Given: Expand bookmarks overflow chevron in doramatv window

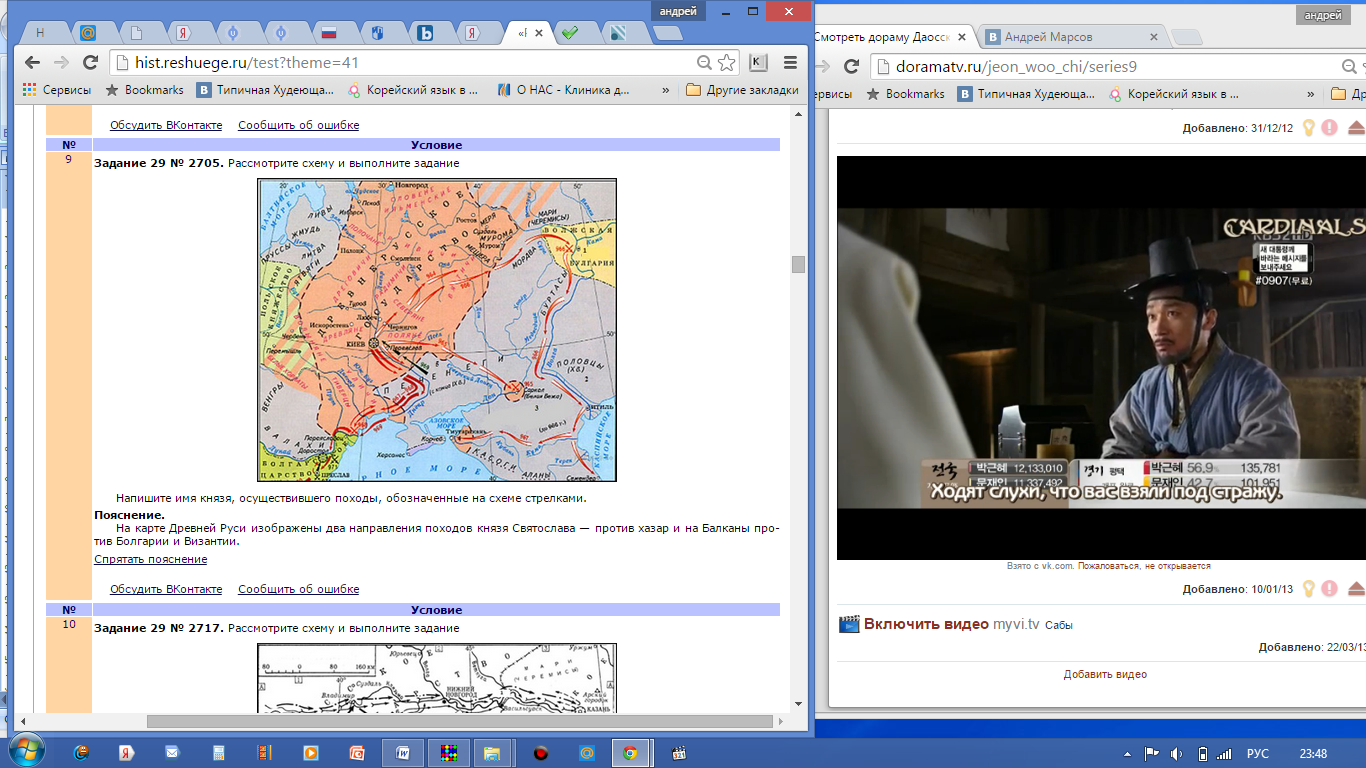Looking at the screenshot, I should 1311,93.
